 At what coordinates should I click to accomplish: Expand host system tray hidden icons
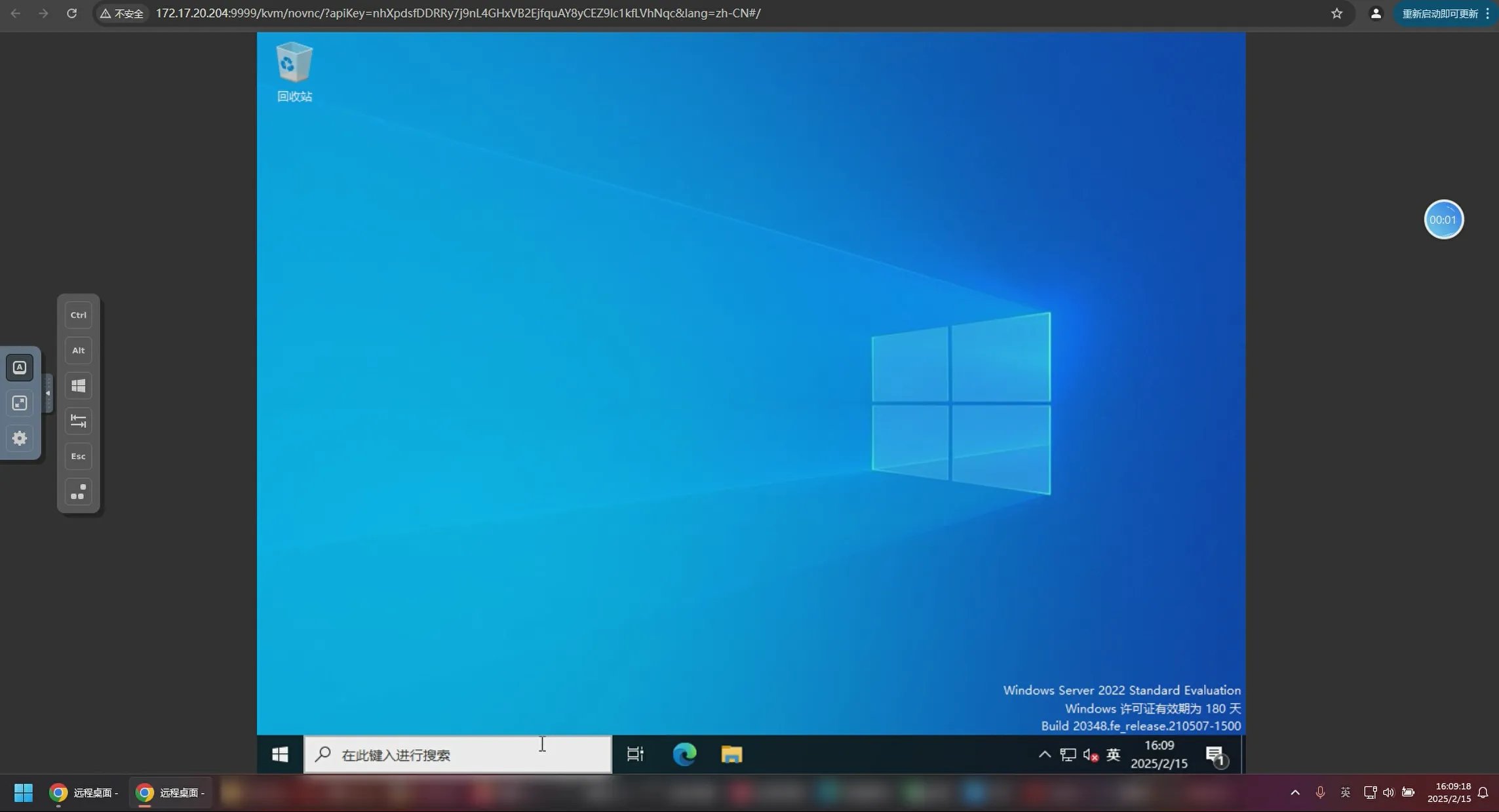pos(1295,792)
